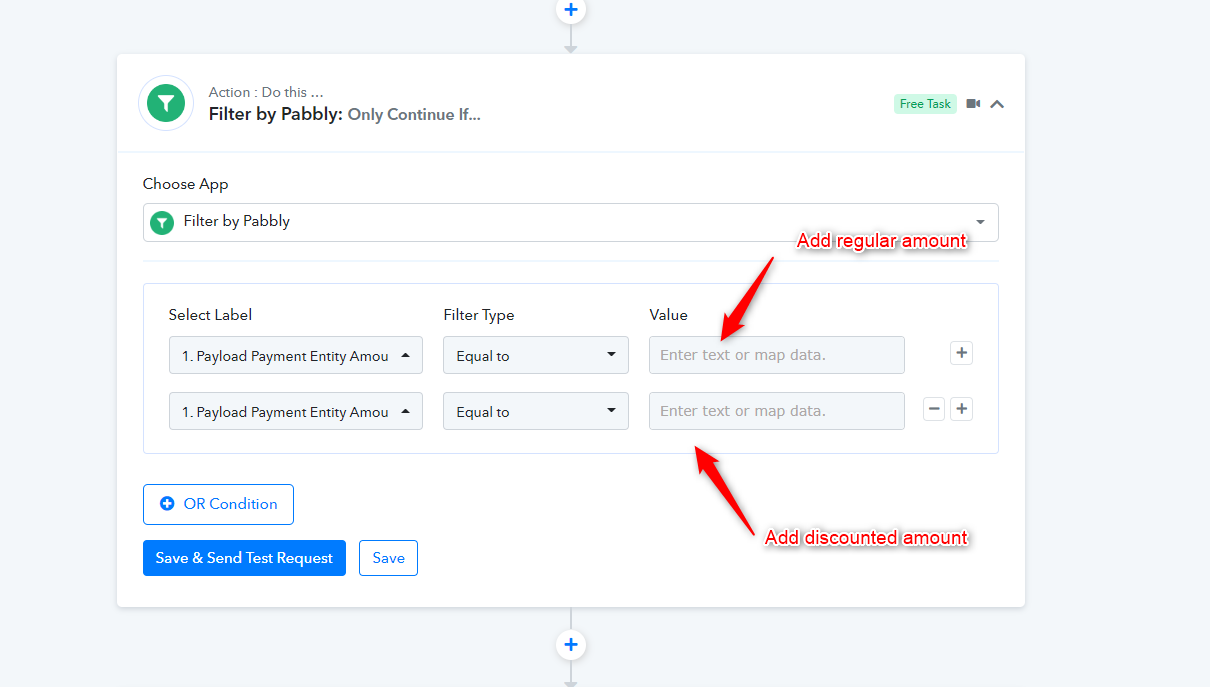This screenshot has width=1210, height=687.
Task: Remove the second filter condition row
Action: [x=934, y=409]
